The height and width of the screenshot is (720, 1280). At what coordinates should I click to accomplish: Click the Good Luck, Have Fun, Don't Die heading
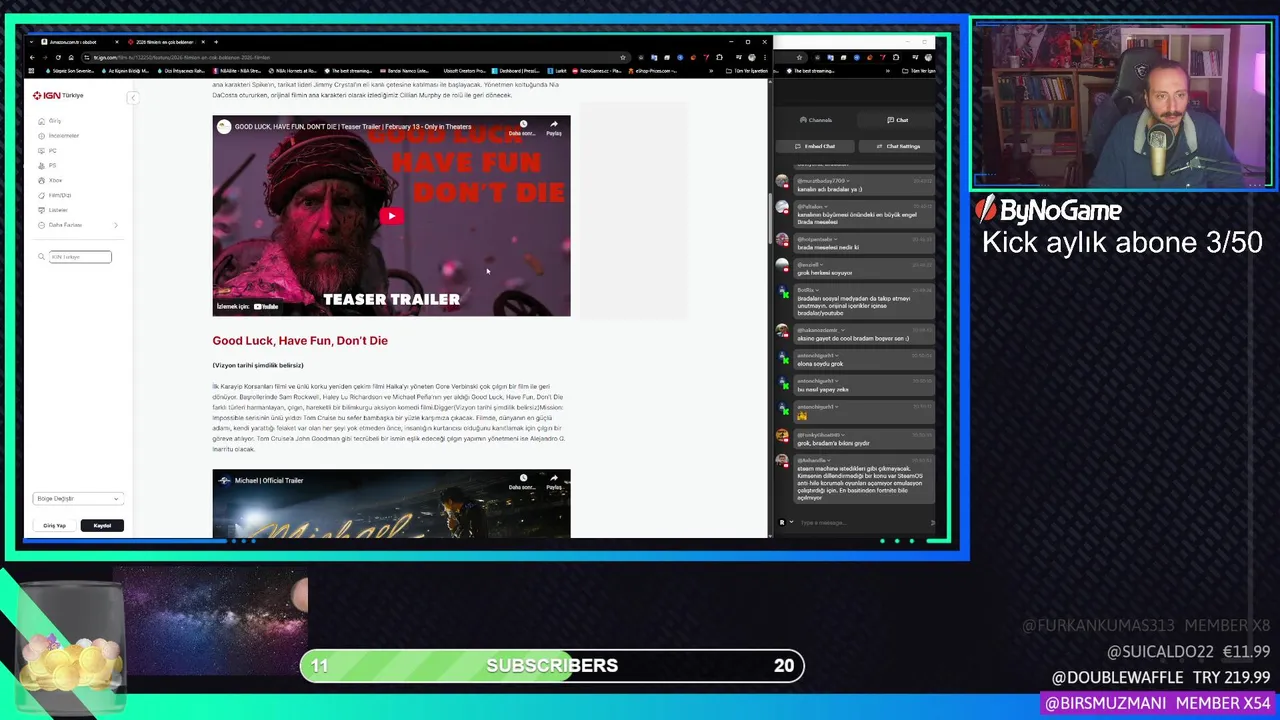300,341
